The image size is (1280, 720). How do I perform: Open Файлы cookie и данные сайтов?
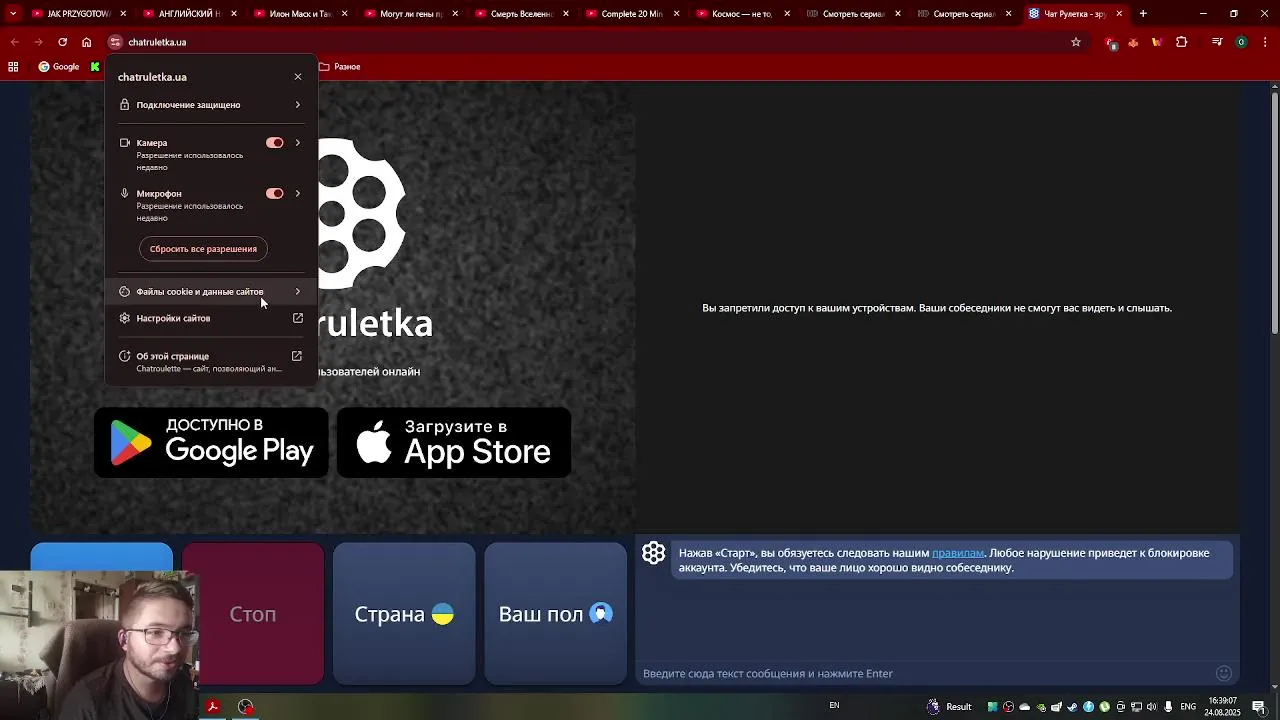[x=211, y=292]
